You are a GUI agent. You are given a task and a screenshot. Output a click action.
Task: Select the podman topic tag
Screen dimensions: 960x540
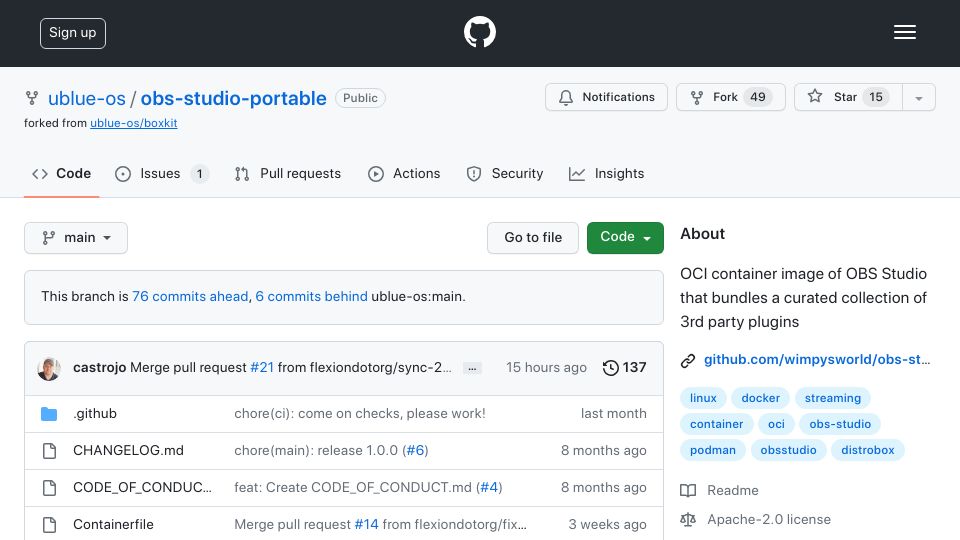[x=713, y=450]
